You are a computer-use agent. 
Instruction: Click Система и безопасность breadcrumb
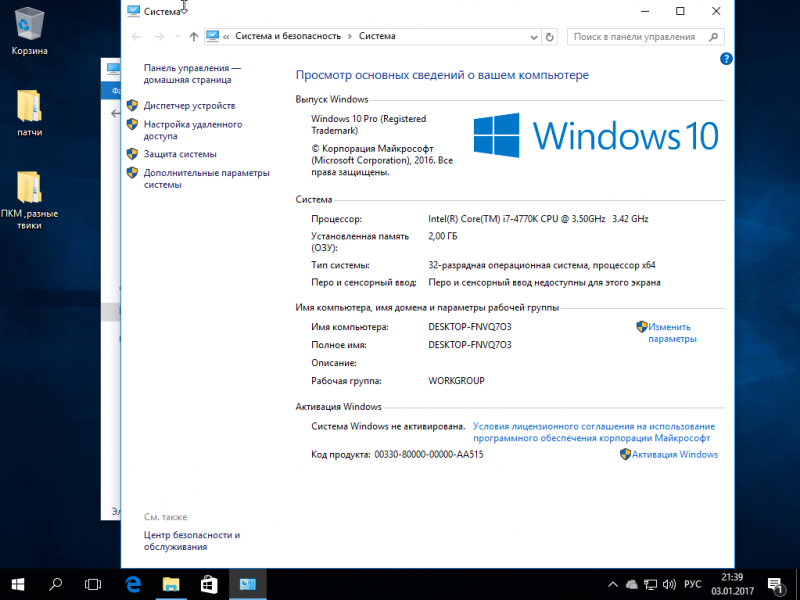tap(288, 36)
